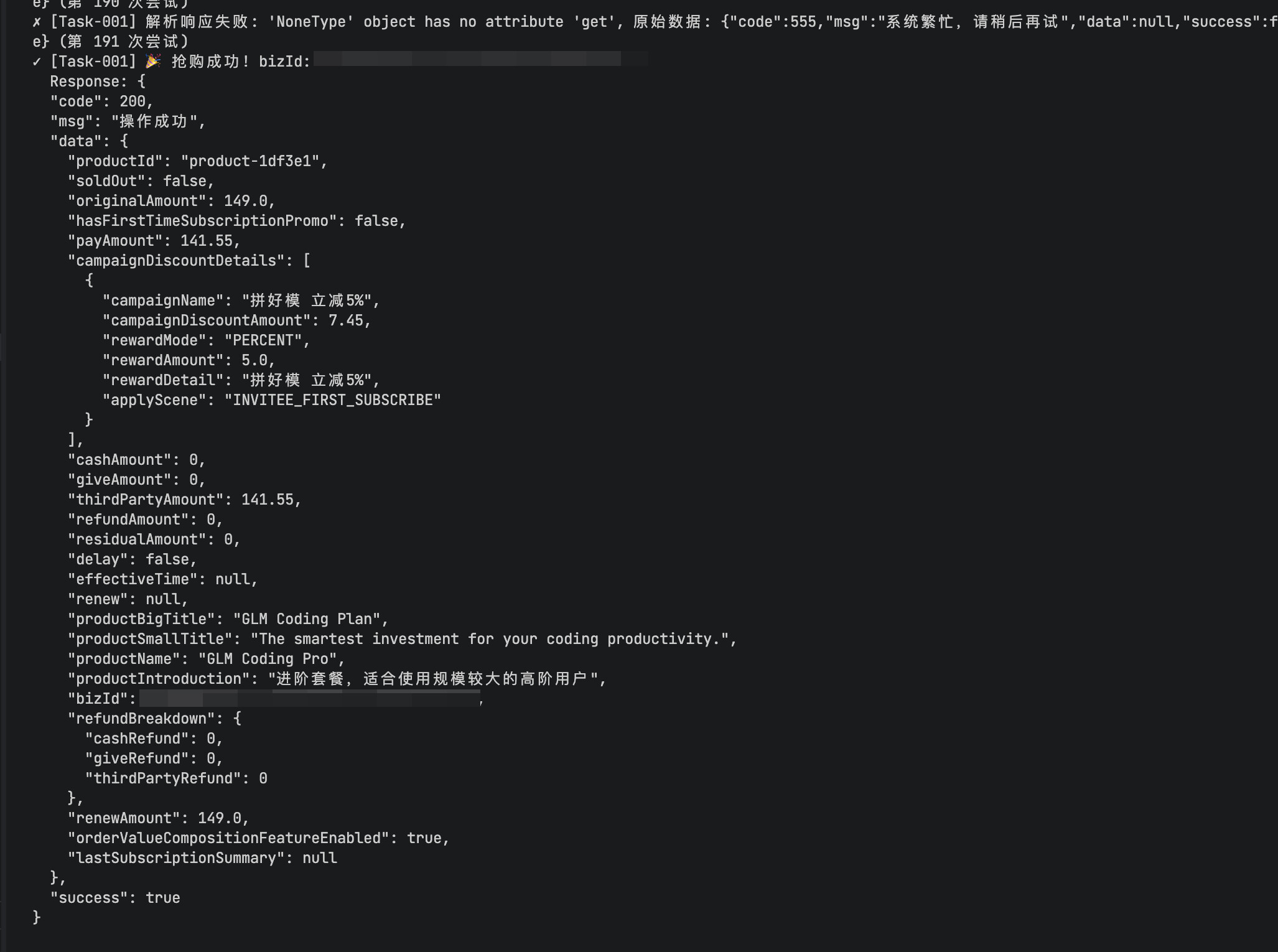The width and height of the screenshot is (1278, 952).
Task: Click the redacted bizId value inside data
Action: point(310,698)
